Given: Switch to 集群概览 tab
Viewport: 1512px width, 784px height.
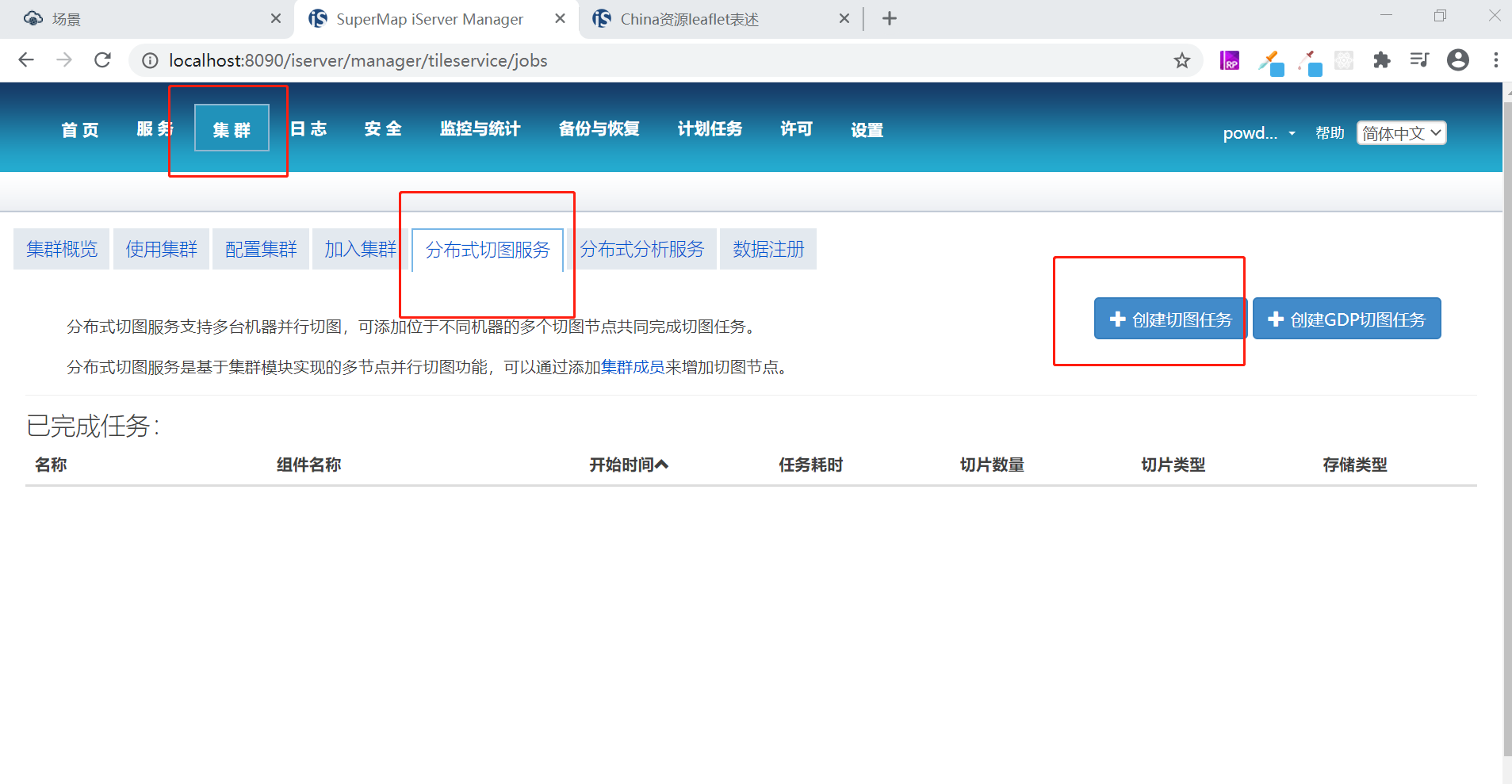Looking at the screenshot, I should [62, 250].
